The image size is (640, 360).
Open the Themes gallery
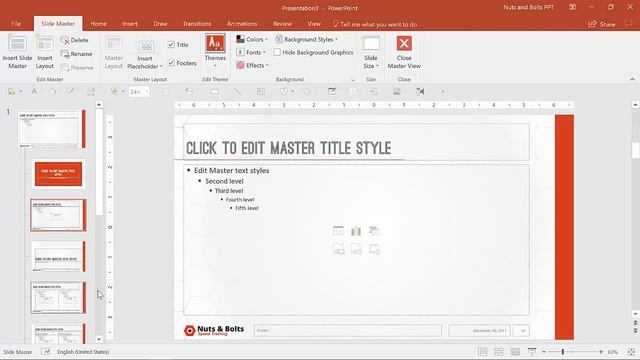[215, 50]
